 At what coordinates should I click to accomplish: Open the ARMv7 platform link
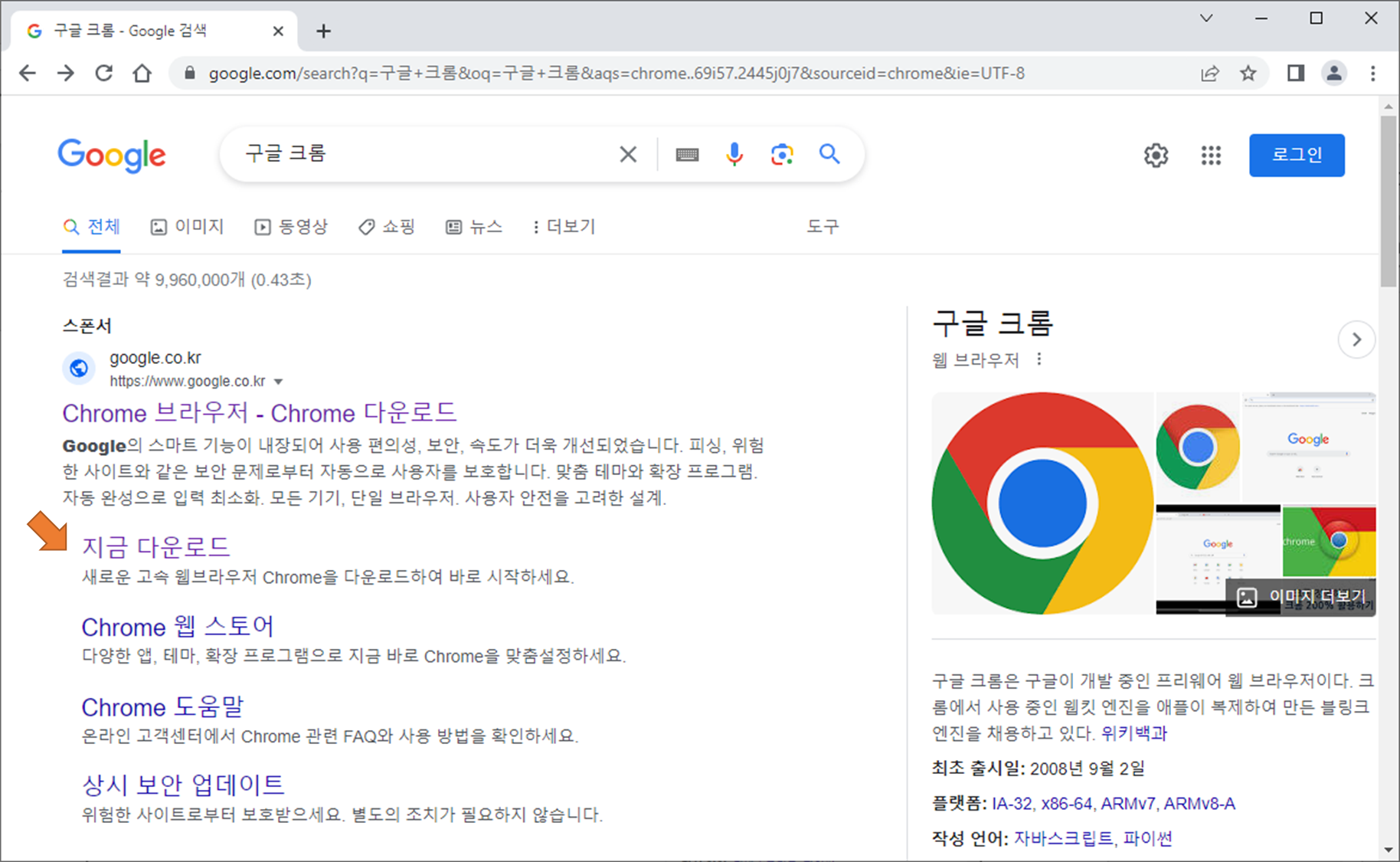(x=1127, y=804)
